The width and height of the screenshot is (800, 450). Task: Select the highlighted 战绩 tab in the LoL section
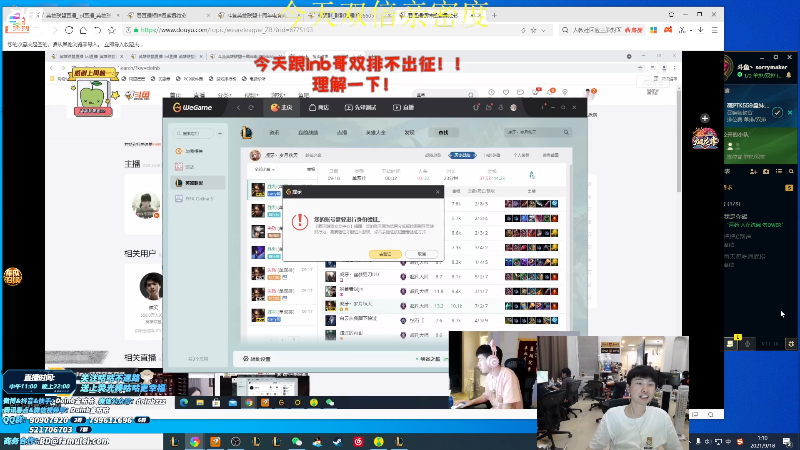pos(443,133)
